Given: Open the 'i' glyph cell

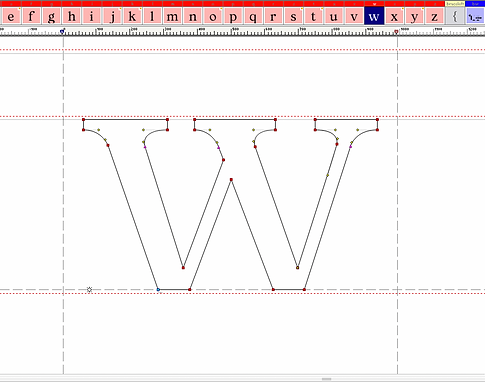Looking at the screenshot, I should pos(92,16).
